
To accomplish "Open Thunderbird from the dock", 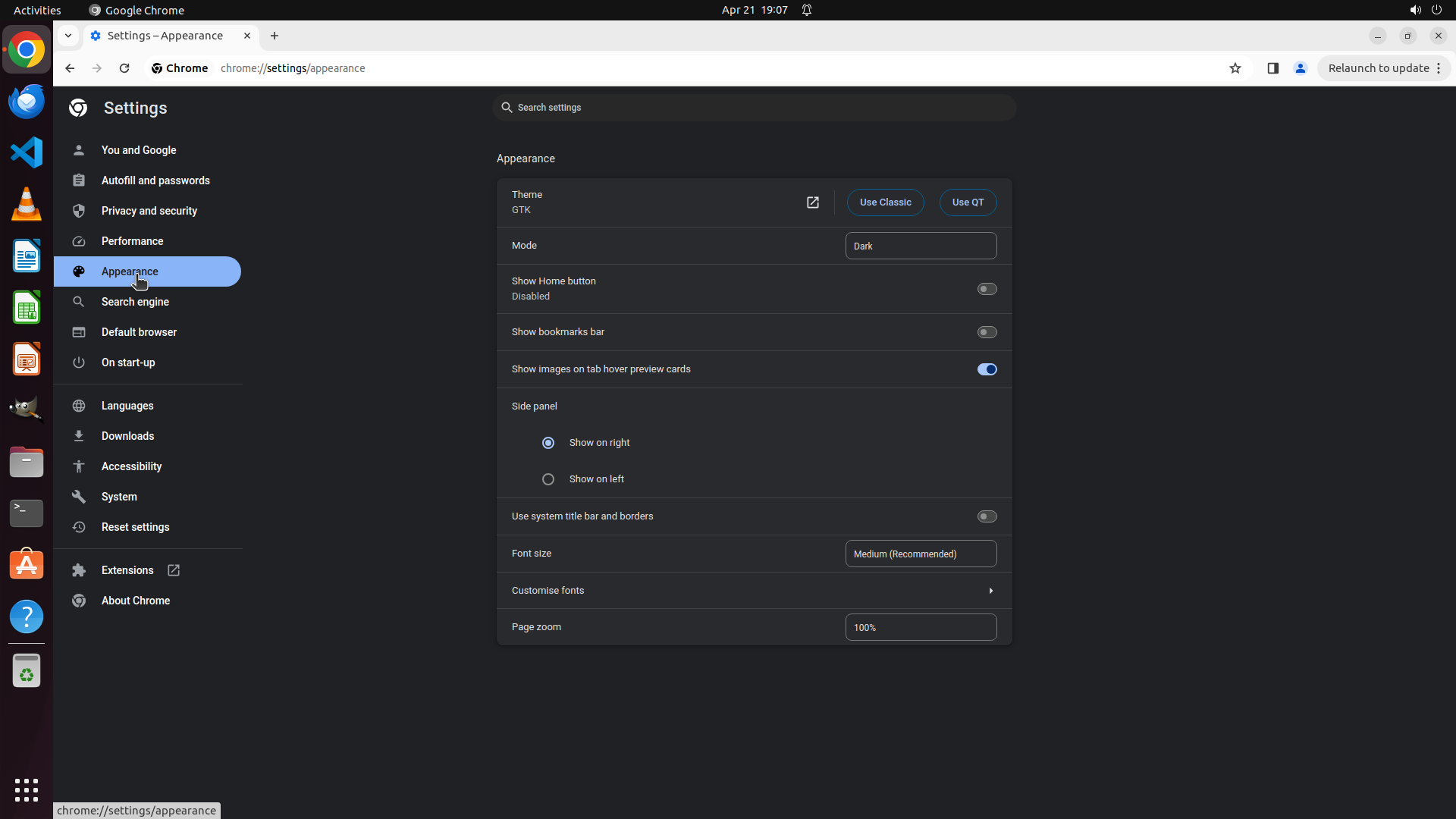I will coord(27,101).
